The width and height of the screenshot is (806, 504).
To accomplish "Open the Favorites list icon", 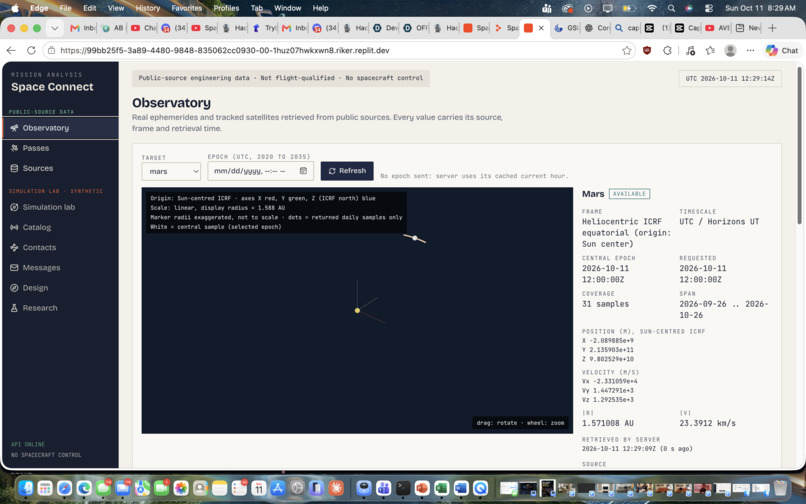I will click(710, 50).
